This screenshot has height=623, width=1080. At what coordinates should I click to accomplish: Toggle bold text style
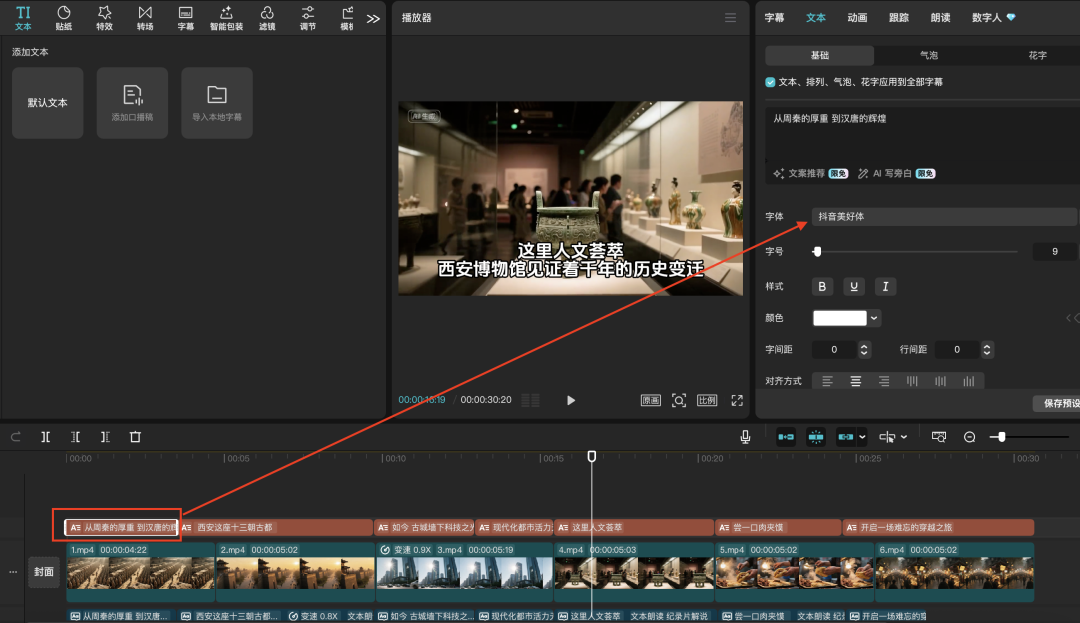pyautogui.click(x=822, y=287)
